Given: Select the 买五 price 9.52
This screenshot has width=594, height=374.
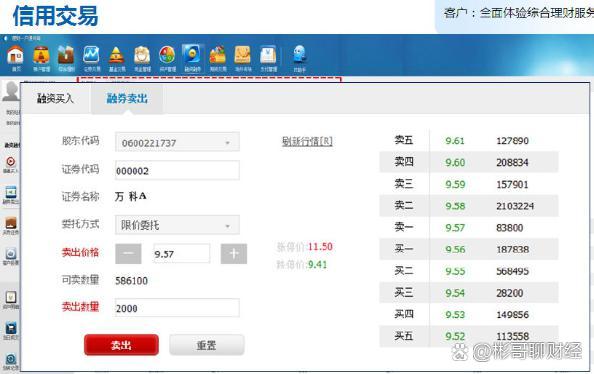Looking at the screenshot, I should (455, 336).
